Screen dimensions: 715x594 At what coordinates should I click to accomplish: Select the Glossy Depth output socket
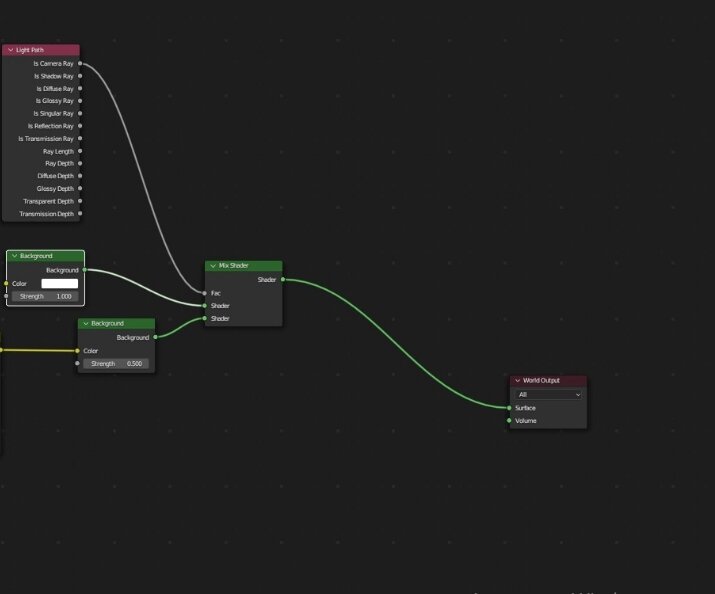(x=80, y=188)
